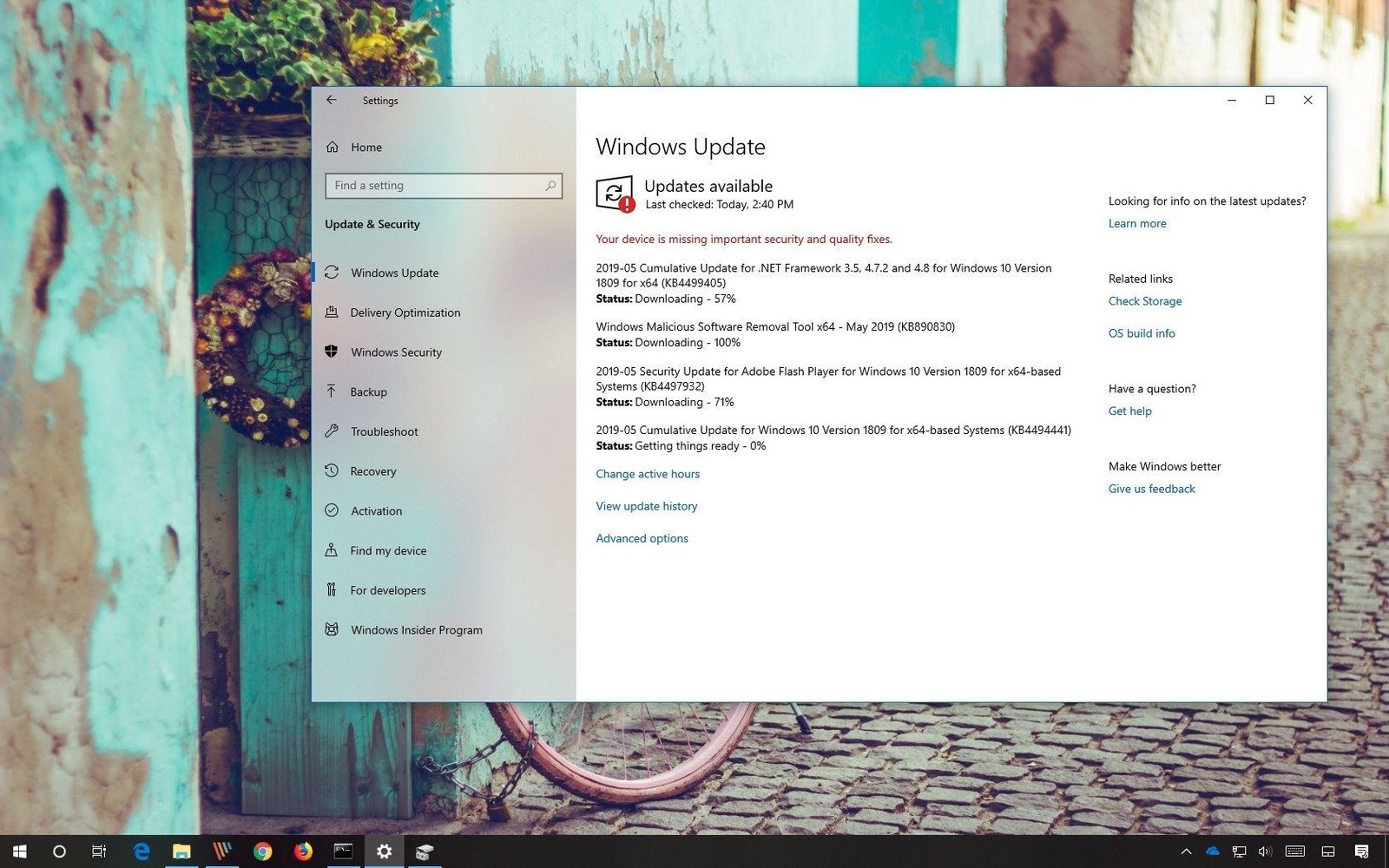Click the Home icon in sidebar
The width and height of the screenshot is (1389, 868).
pyautogui.click(x=332, y=148)
